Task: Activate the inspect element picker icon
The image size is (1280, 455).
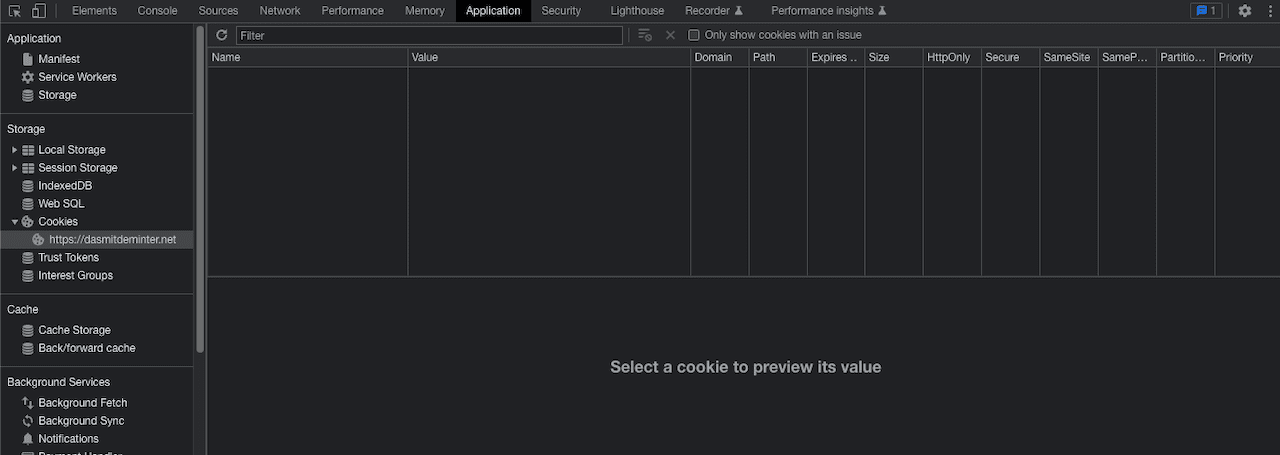Action: 15,11
